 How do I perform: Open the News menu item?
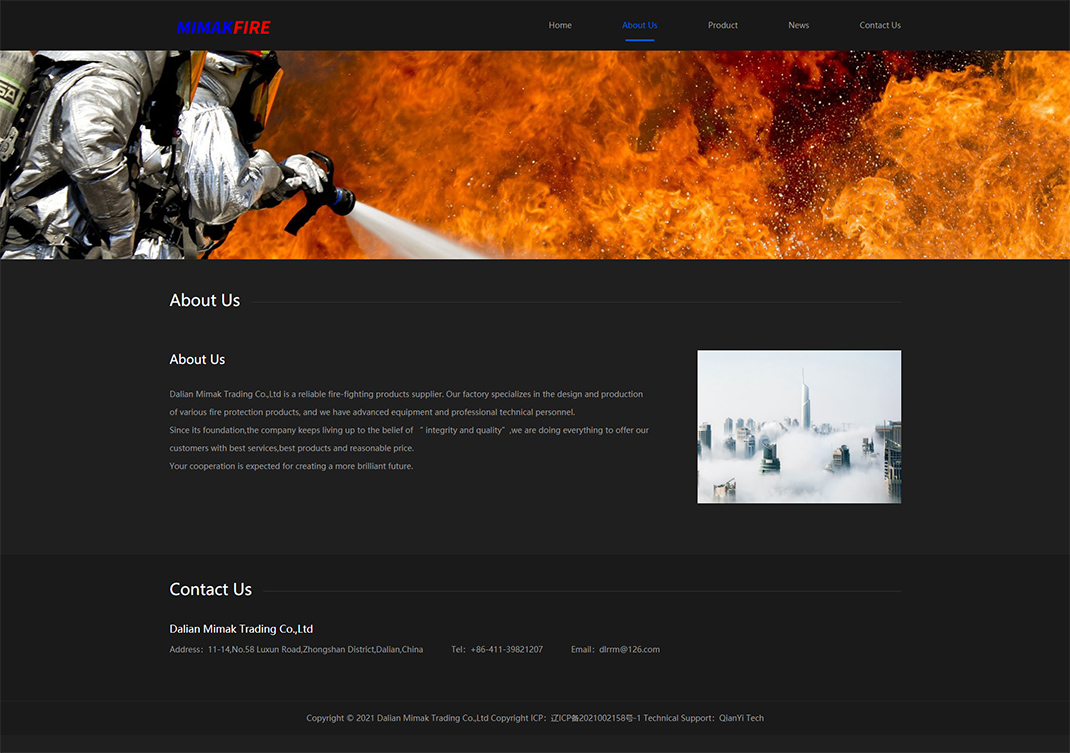[x=798, y=25]
